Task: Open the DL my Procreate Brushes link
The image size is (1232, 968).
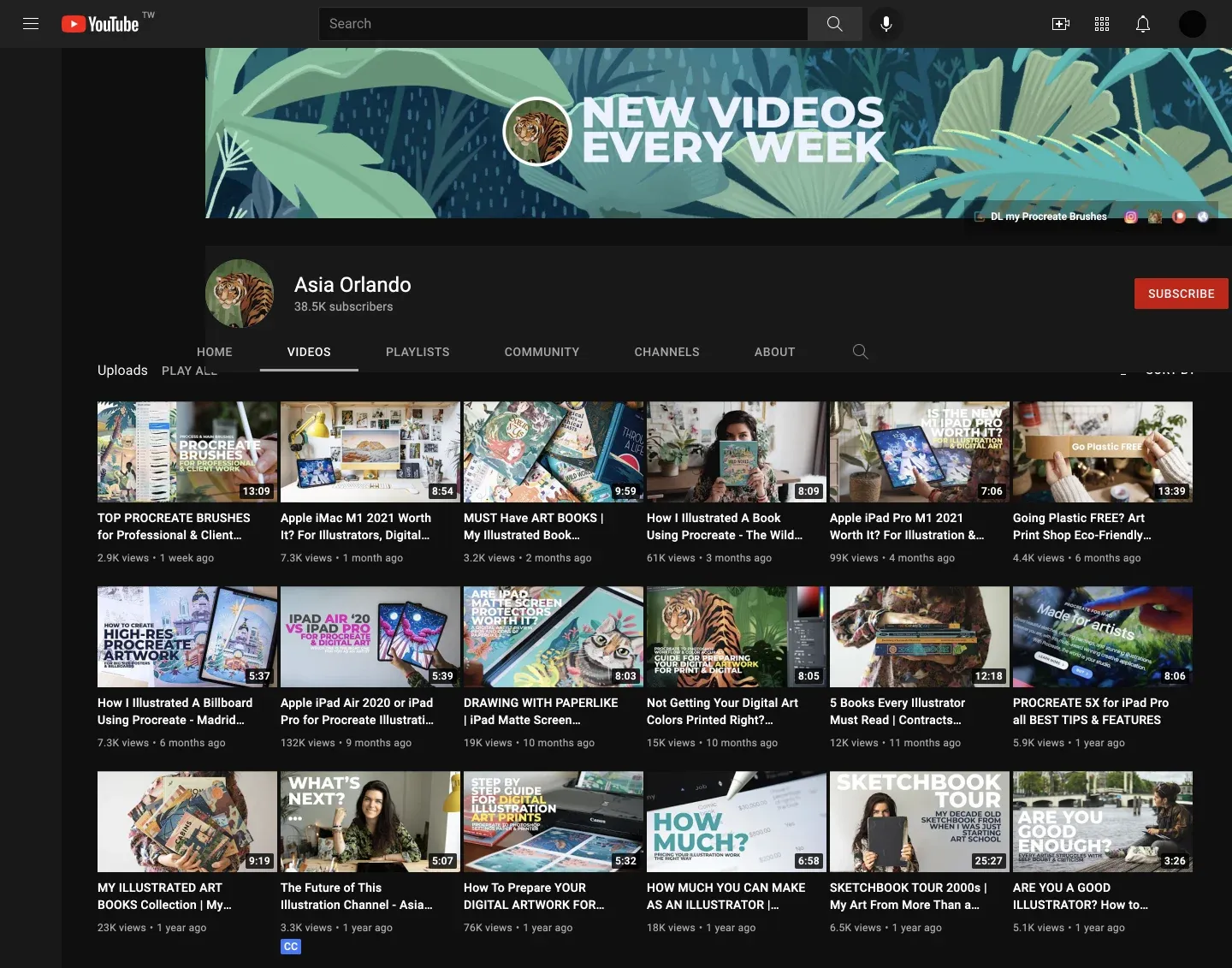Action: tap(1040, 217)
